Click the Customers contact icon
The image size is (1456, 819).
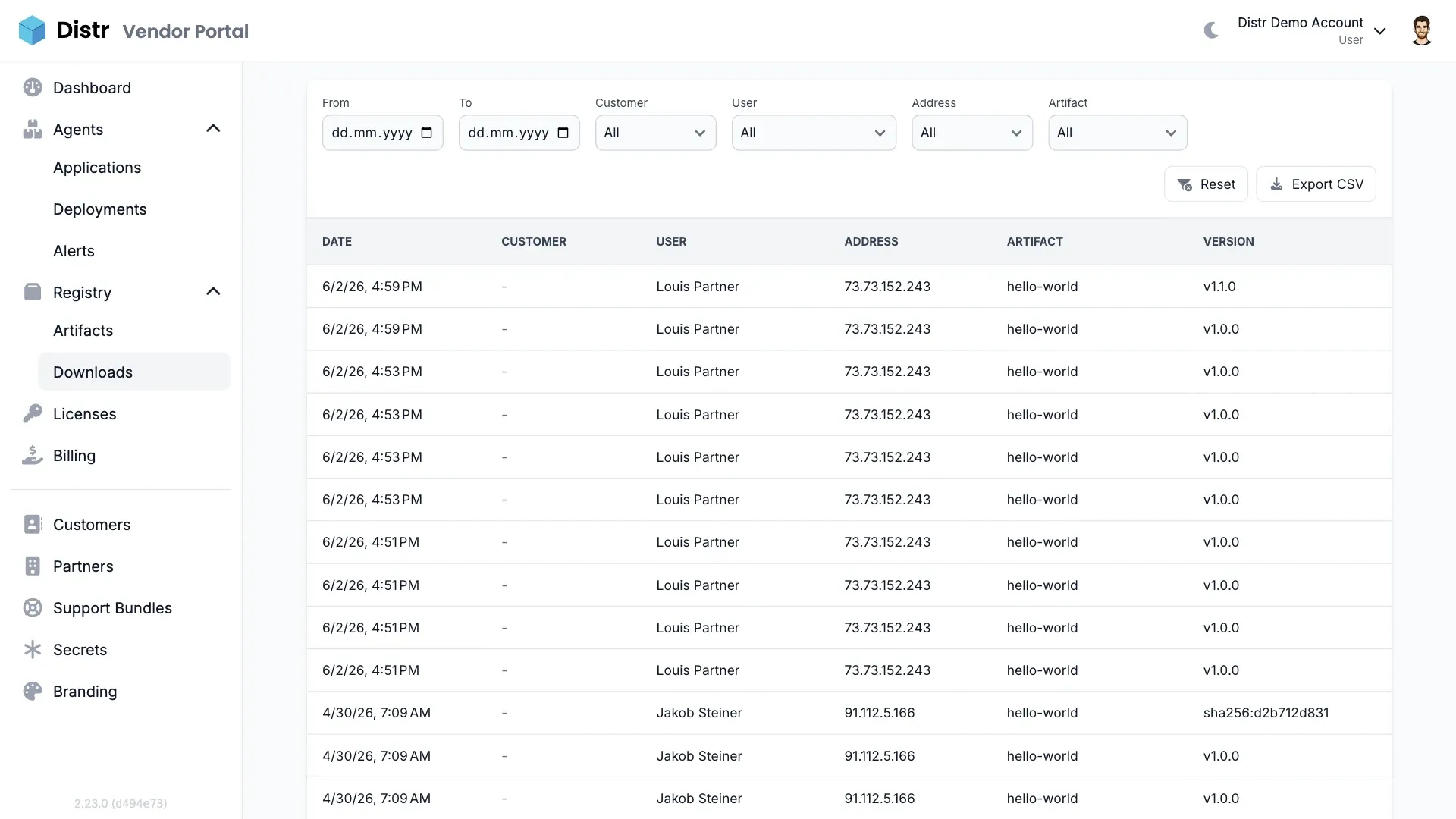pos(33,524)
